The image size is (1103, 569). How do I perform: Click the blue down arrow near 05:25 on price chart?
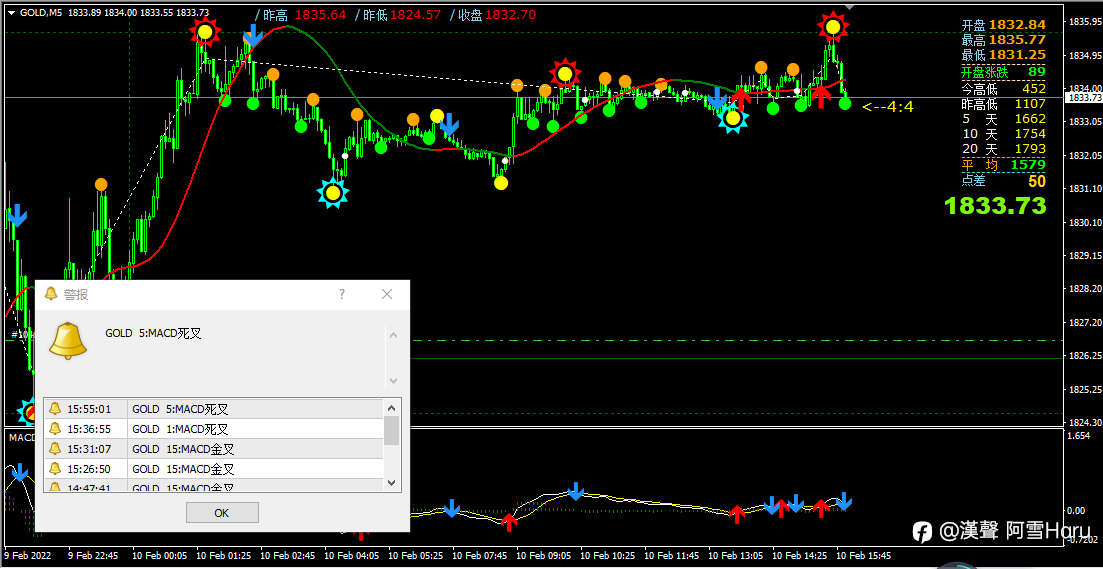pos(449,124)
